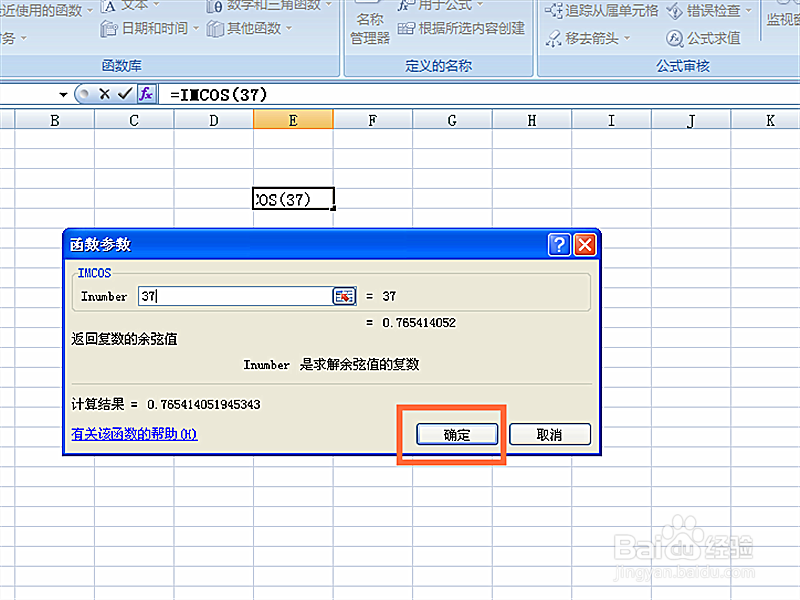This screenshot has width=800, height=600.
Task: Select column C header
Action: click(x=134, y=120)
